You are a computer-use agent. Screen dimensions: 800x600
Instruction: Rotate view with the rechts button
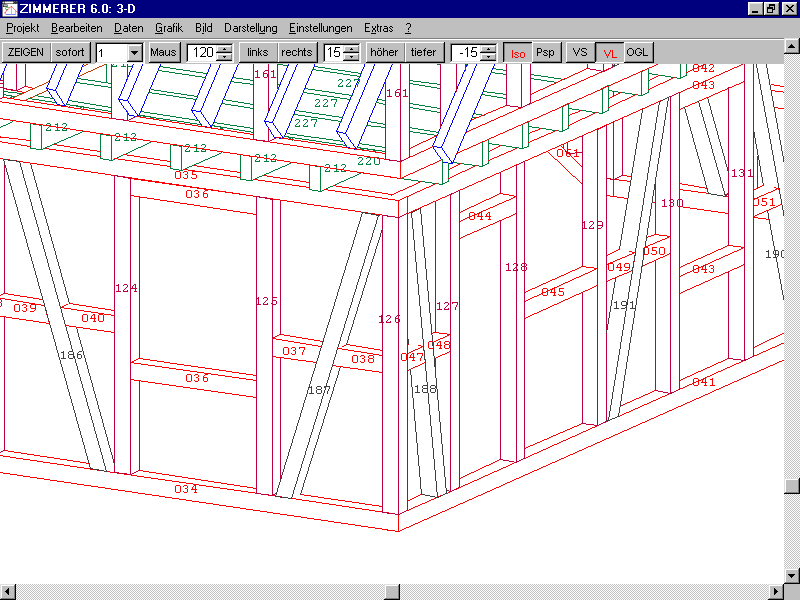[x=297, y=52]
